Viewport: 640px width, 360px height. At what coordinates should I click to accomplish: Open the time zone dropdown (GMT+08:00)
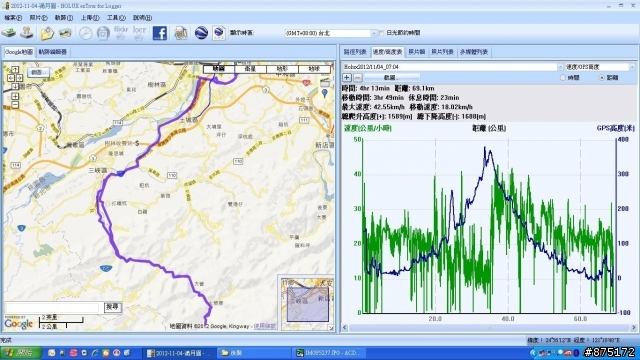tap(373, 33)
